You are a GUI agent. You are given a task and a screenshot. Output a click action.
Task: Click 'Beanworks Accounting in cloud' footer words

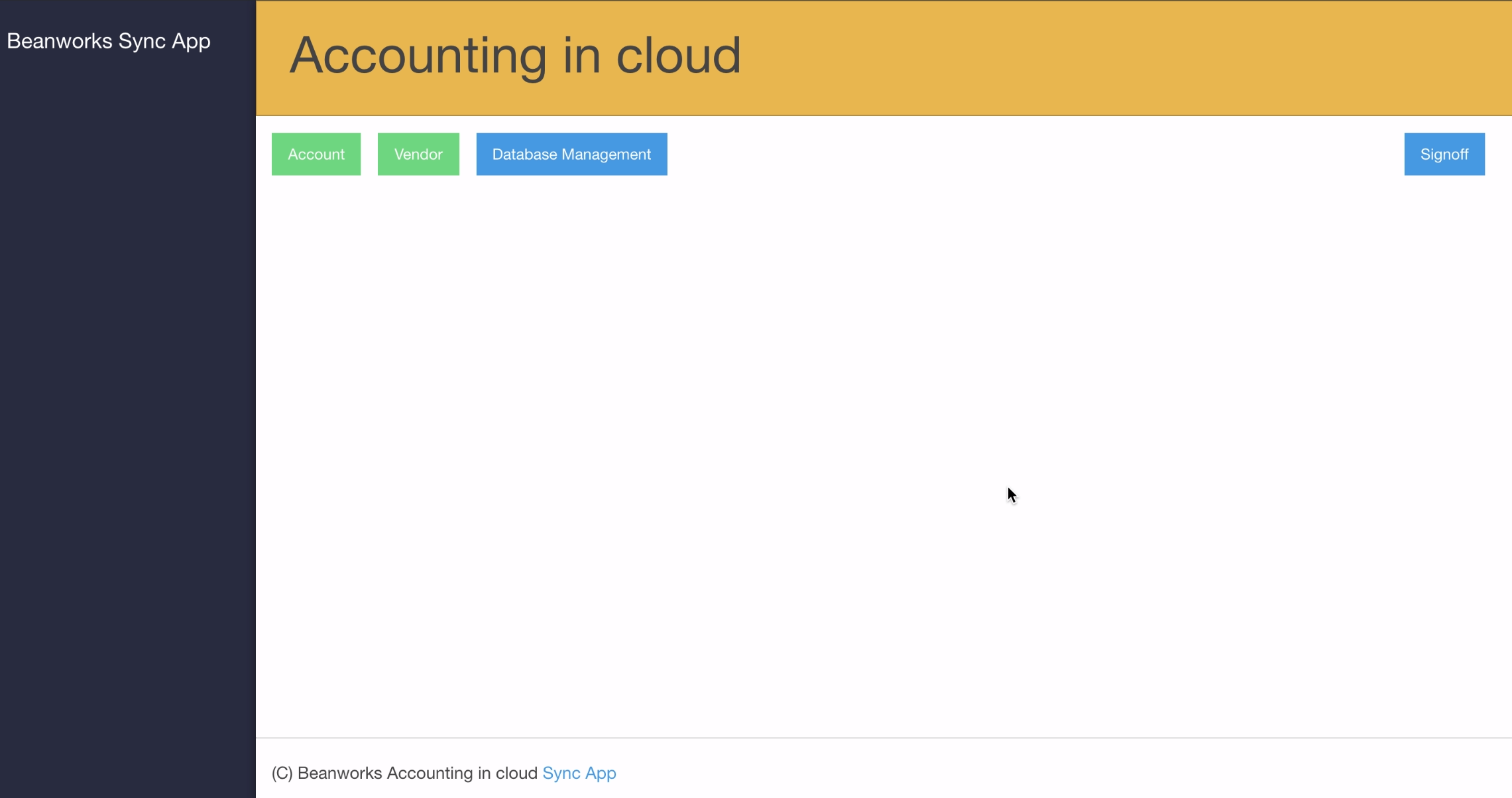pos(418,773)
